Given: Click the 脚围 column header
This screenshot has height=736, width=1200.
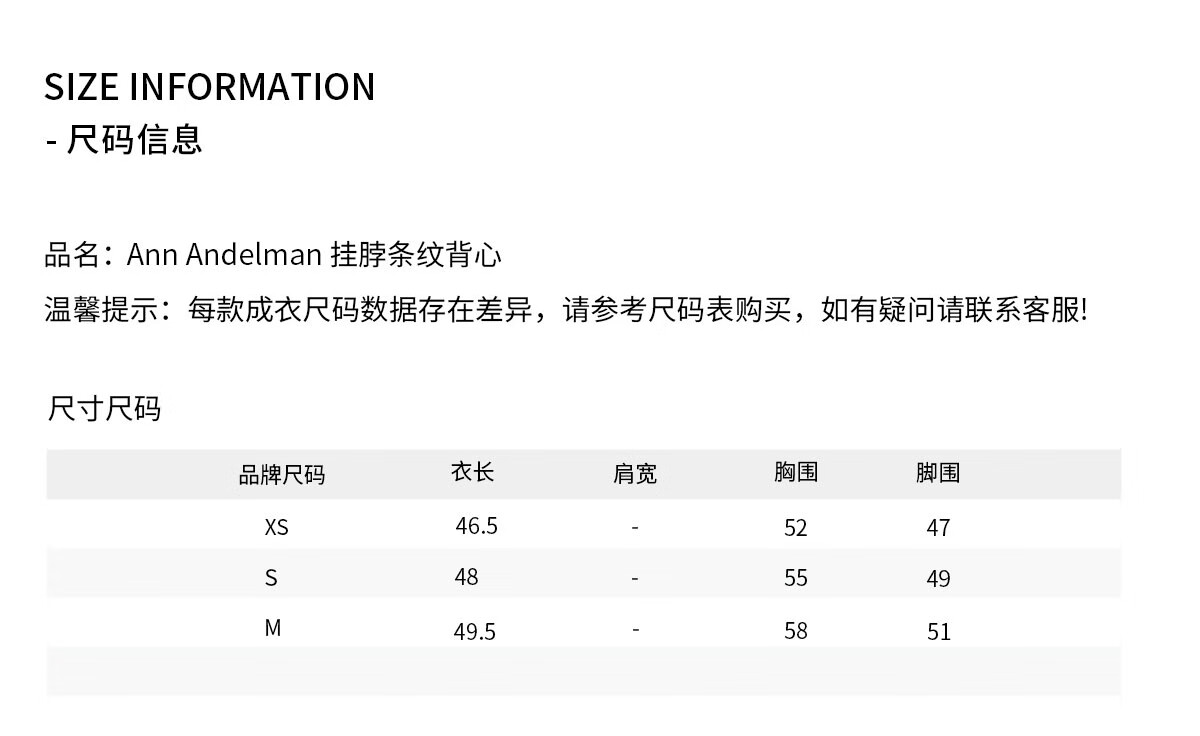Looking at the screenshot, I should click(x=938, y=473).
